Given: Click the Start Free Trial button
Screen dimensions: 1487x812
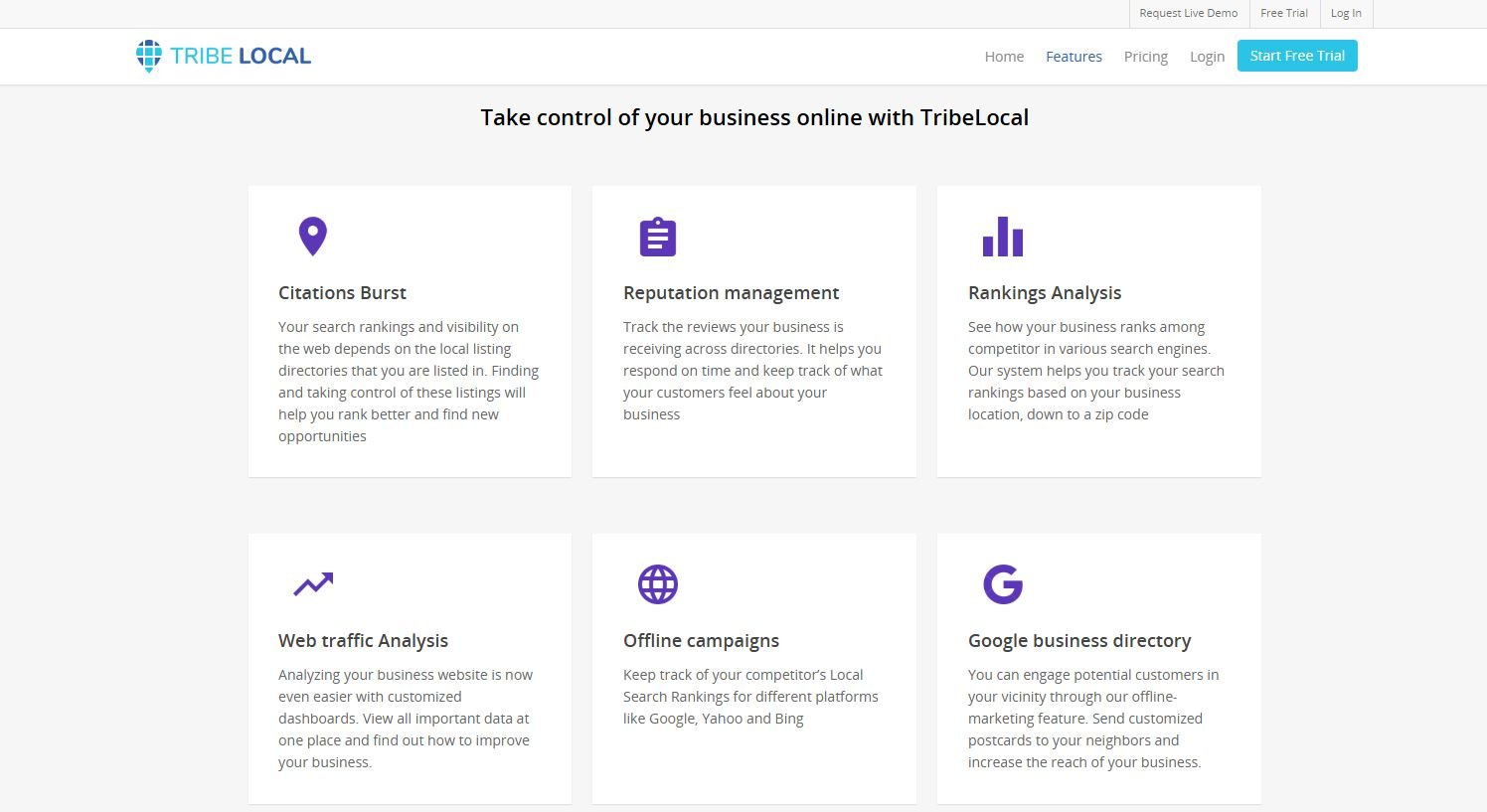Looking at the screenshot, I should click(x=1297, y=56).
